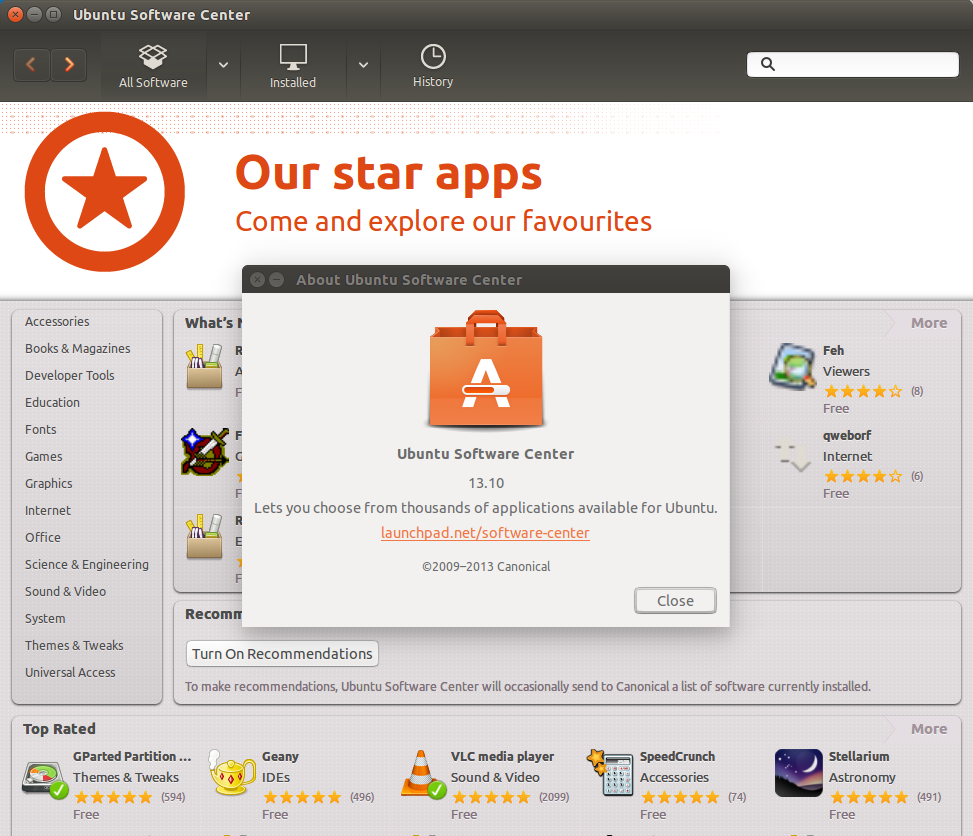Viewport: 973px width, 836px height.
Task: Open the launchpad.net/software-center link
Action: click(485, 533)
